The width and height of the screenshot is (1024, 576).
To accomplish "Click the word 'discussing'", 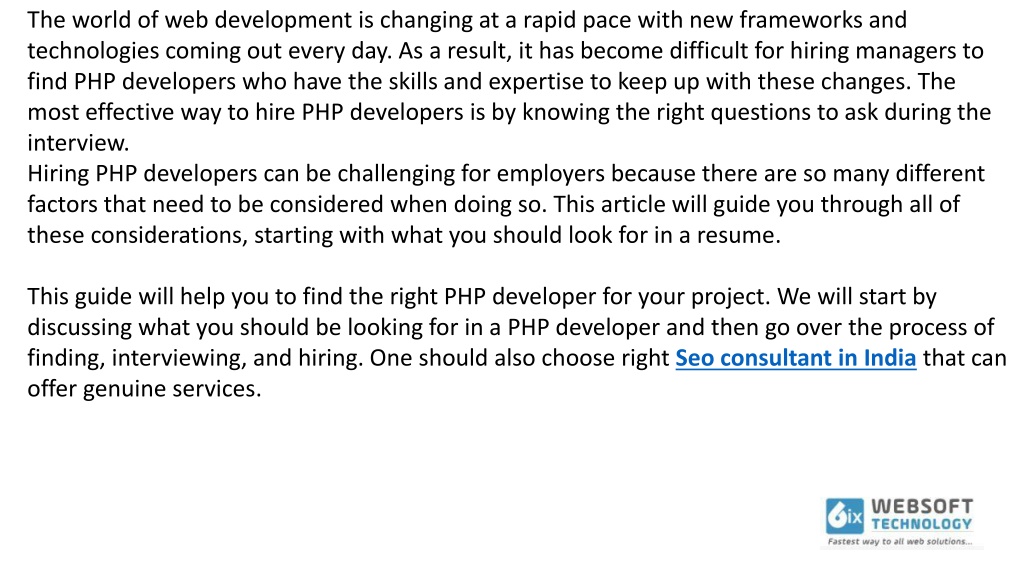I will click(x=79, y=328).
